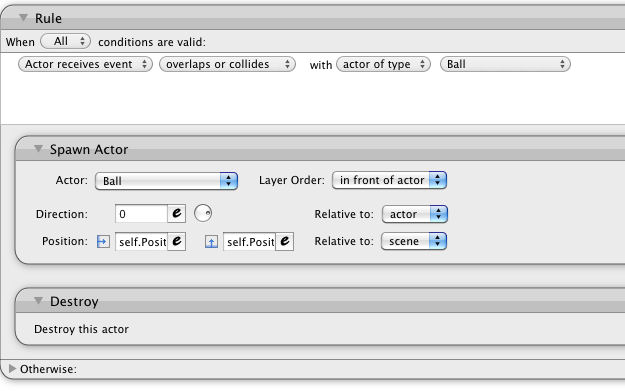Collapse the Spawn Actor behavior

coord(38,149)
